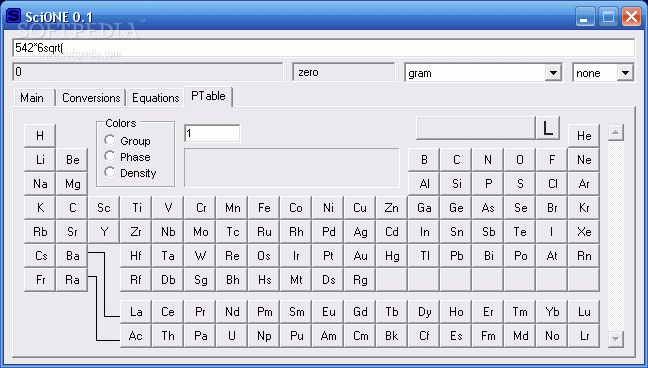Click the Pu element button
The width and height of the screenshot is (648, 368).
point(296,336)
